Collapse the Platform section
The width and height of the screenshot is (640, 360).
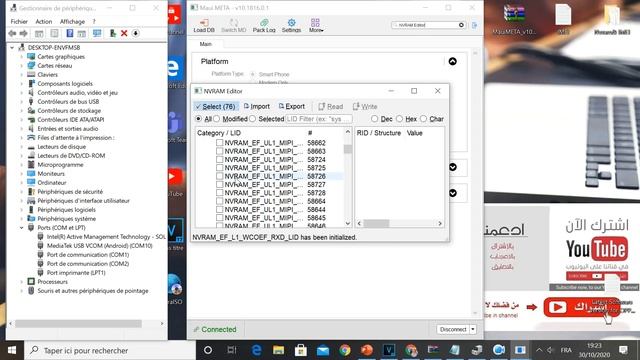click(x=452, y=61)
